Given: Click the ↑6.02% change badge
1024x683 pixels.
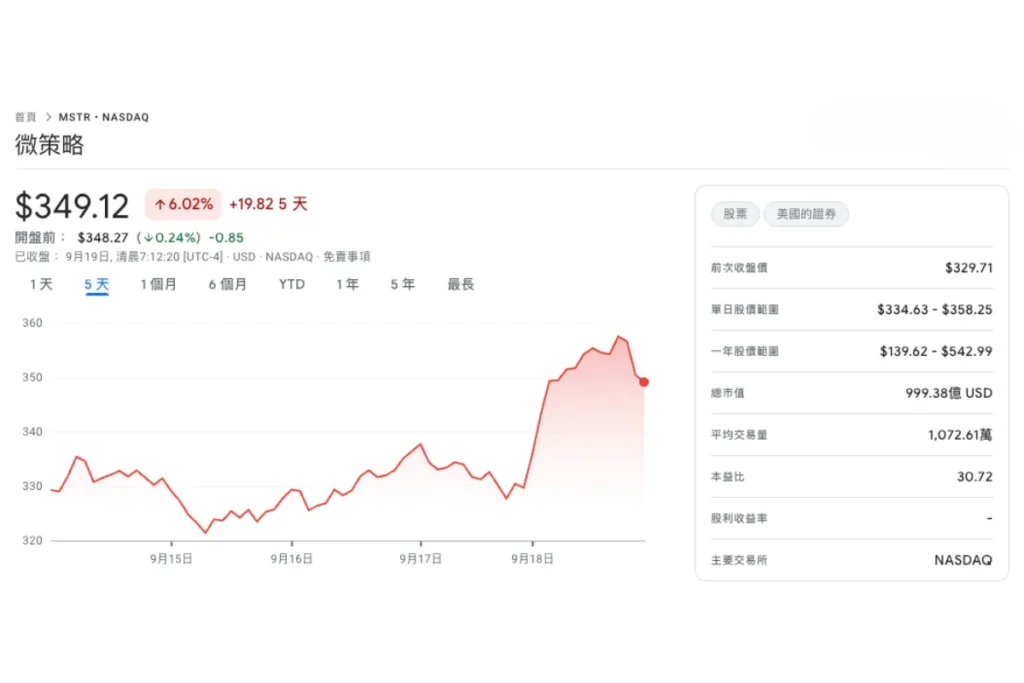Looking at the screenshot, I should point(183,204).
